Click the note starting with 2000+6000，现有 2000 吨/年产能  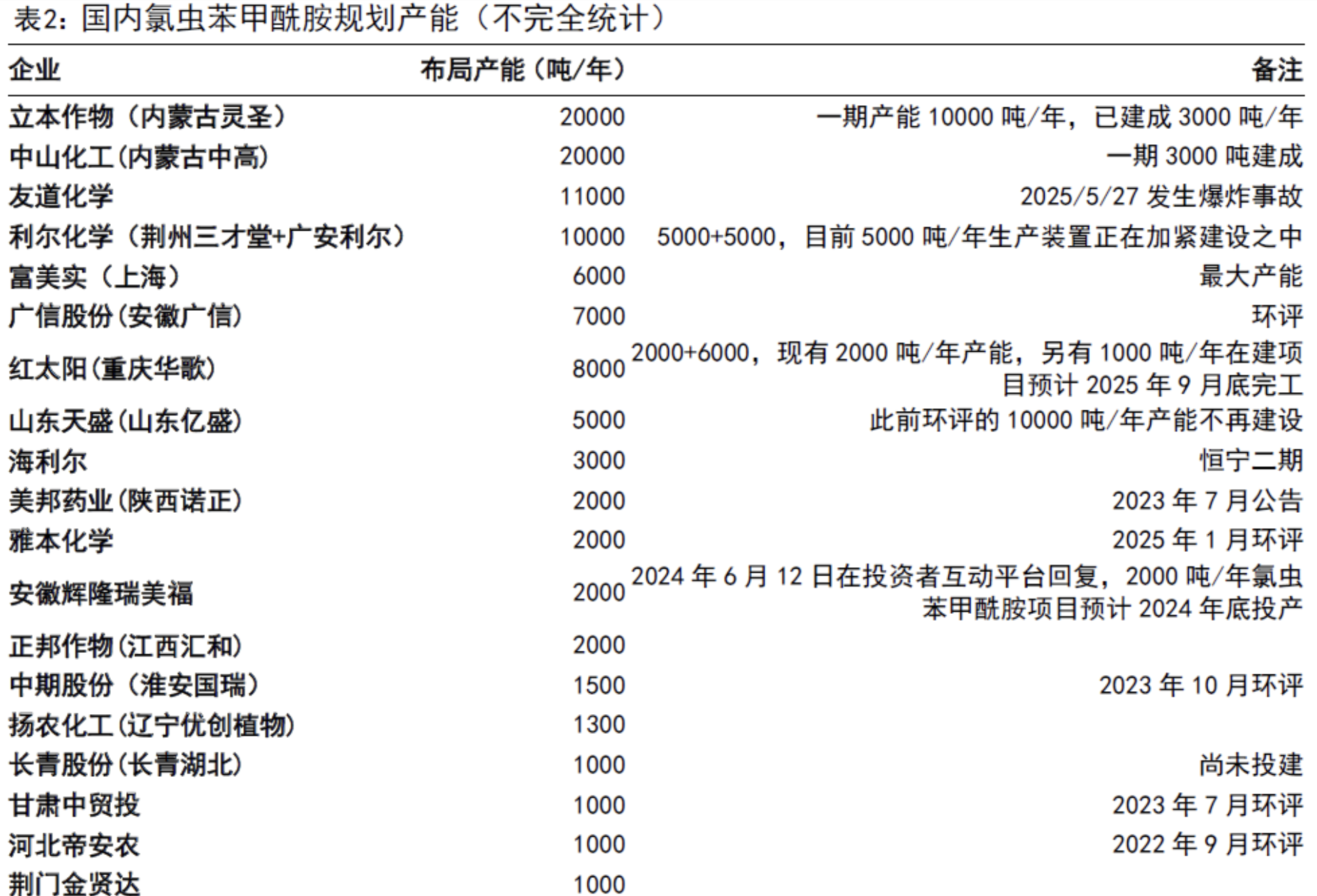point(967,369)
